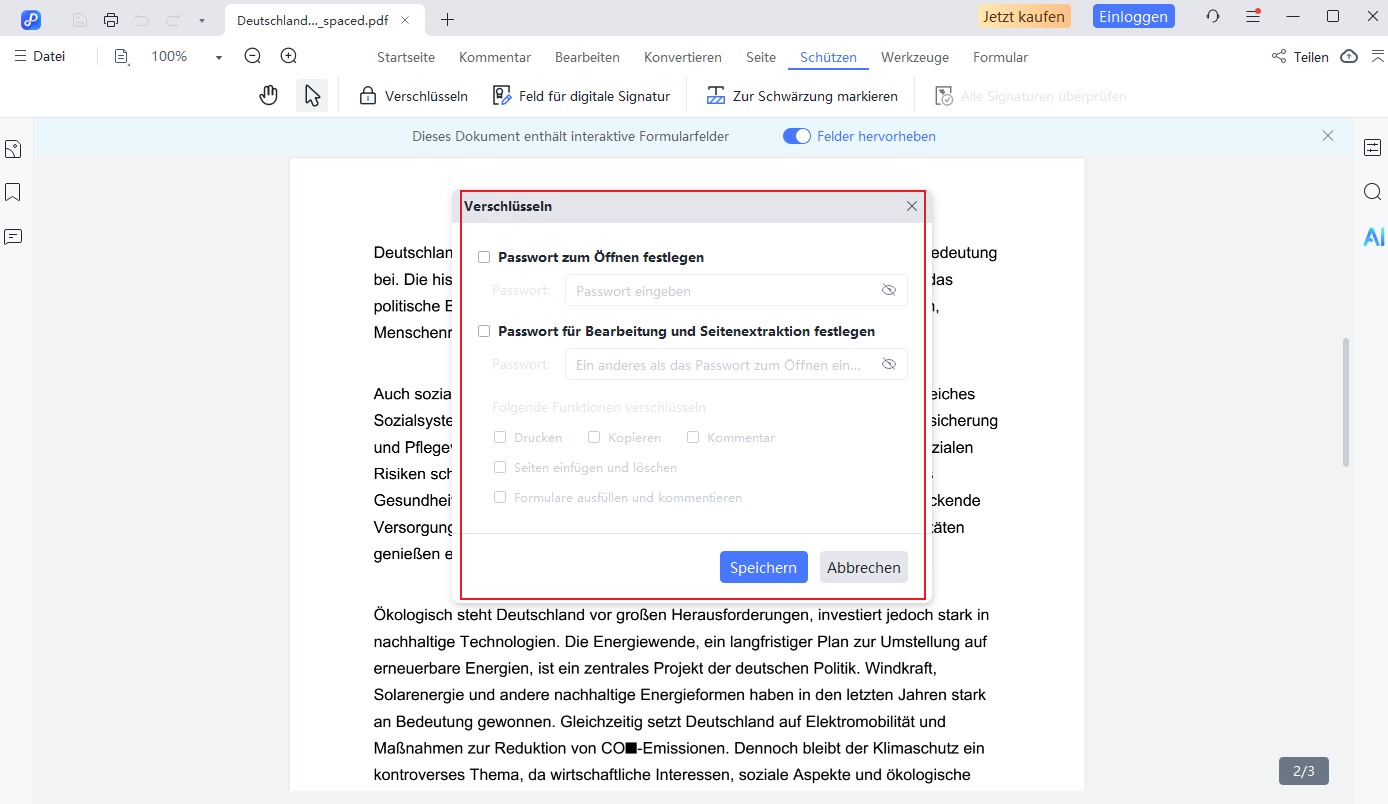Select the hand pan tool
1388x804 pixels.
pyautogui.click(x=268, y=94)
